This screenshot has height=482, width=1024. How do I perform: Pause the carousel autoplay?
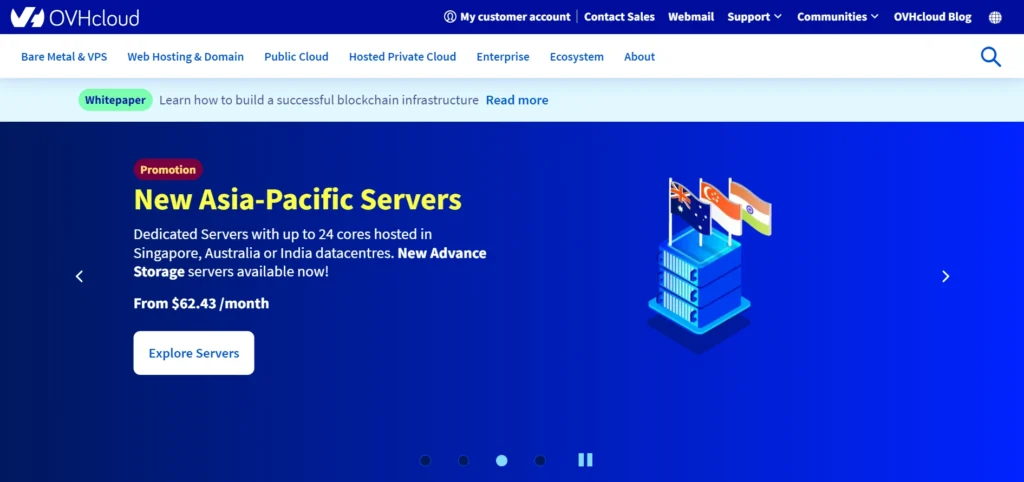coord(585,460)
